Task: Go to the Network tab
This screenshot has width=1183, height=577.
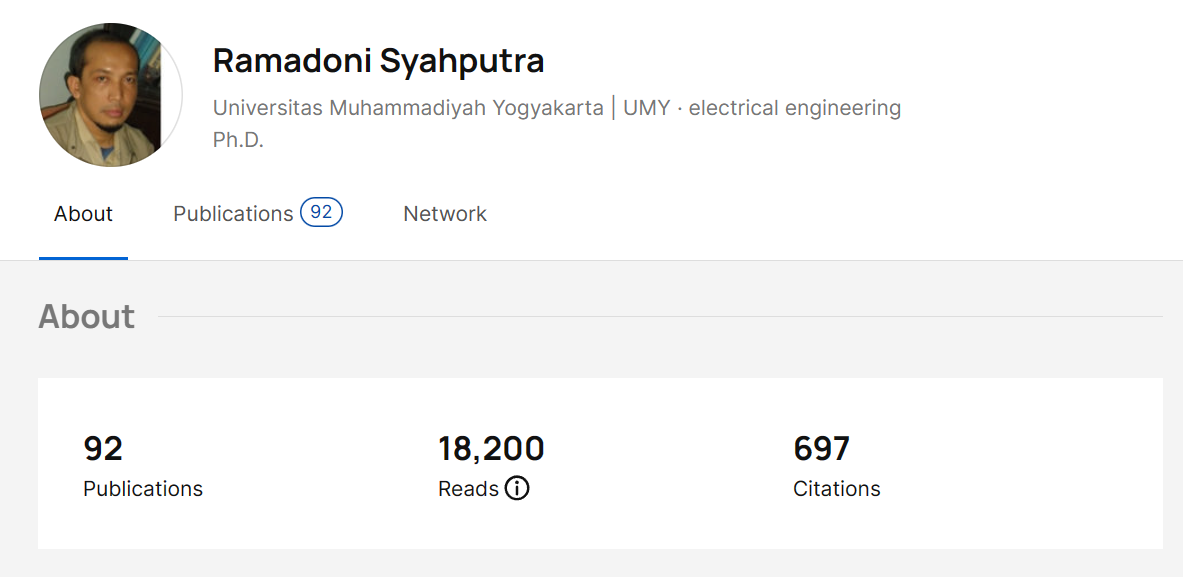Action: (x=445, y=214)
